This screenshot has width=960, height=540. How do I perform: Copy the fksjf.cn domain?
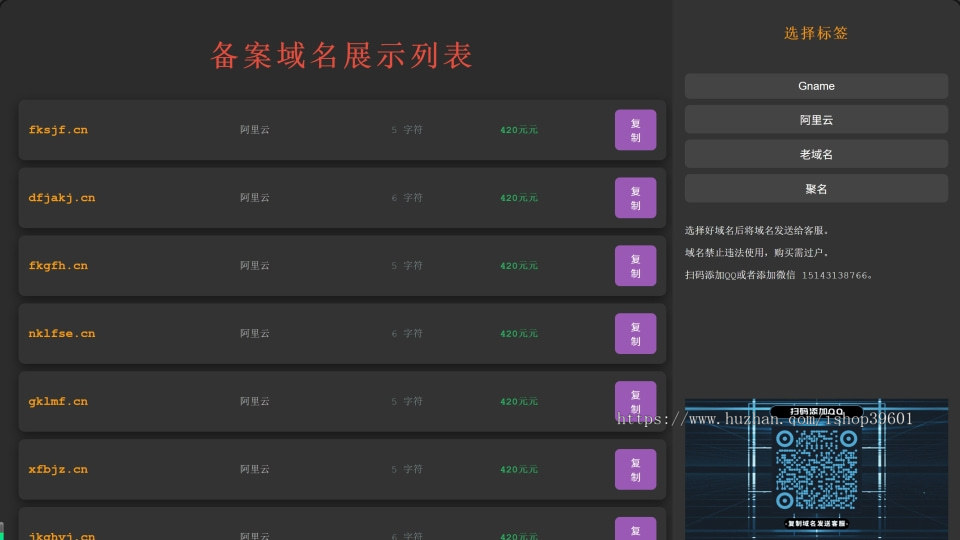(x=635, y=130)
